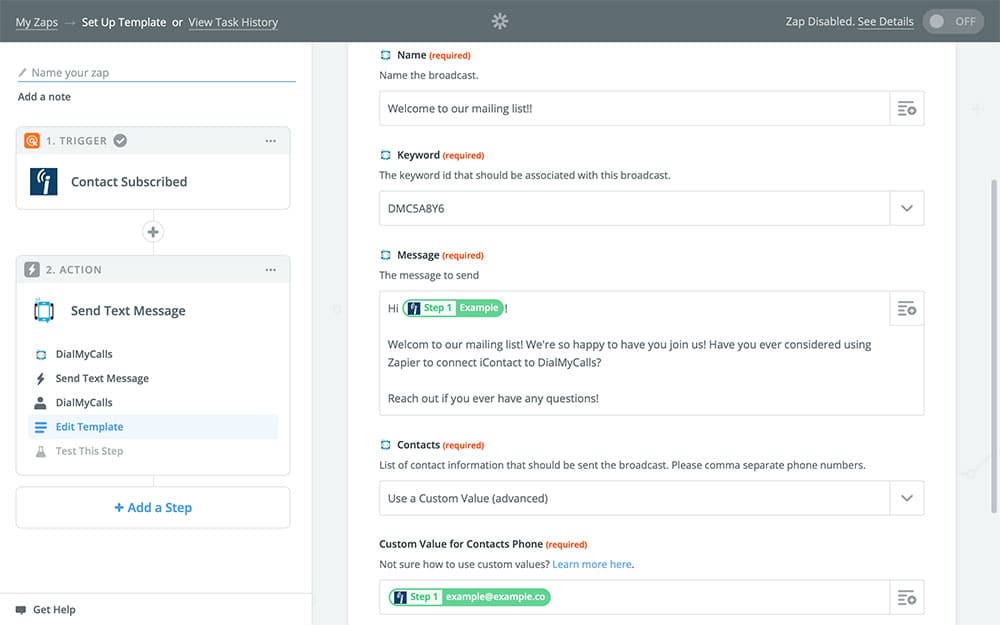Viewport: 1000px width, 625px height.
Task: Open insert-field icon for Message field
Action: [906, 309]
